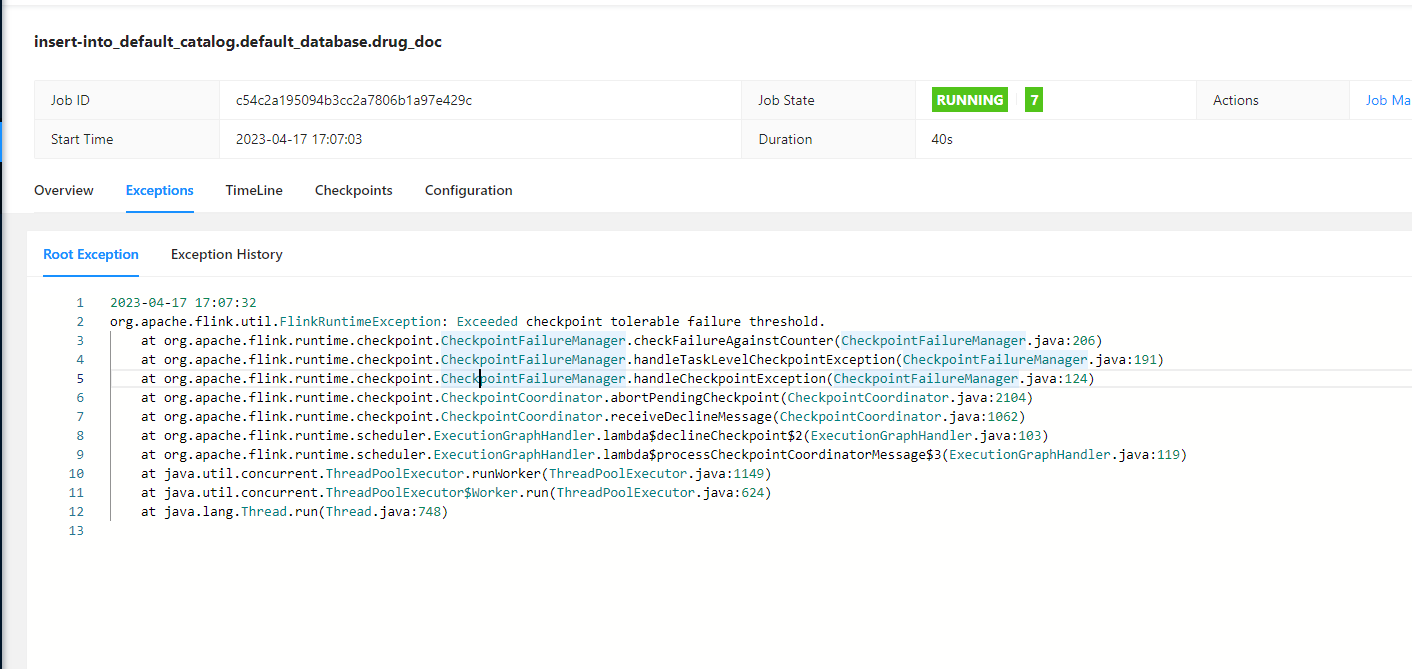1412x669 pixels.
Task: Click the checkFailureAgainstCounter stack trace line
Action: point(620,340)
